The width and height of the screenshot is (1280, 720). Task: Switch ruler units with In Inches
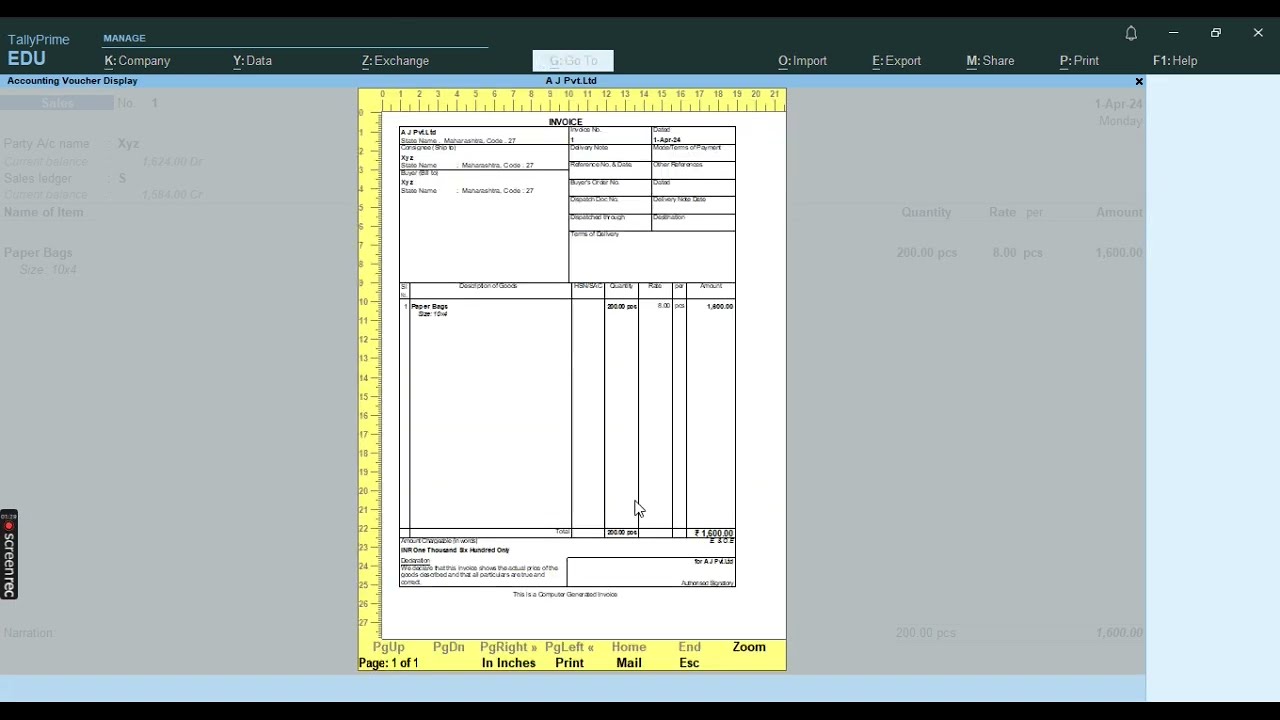point(508,663)
